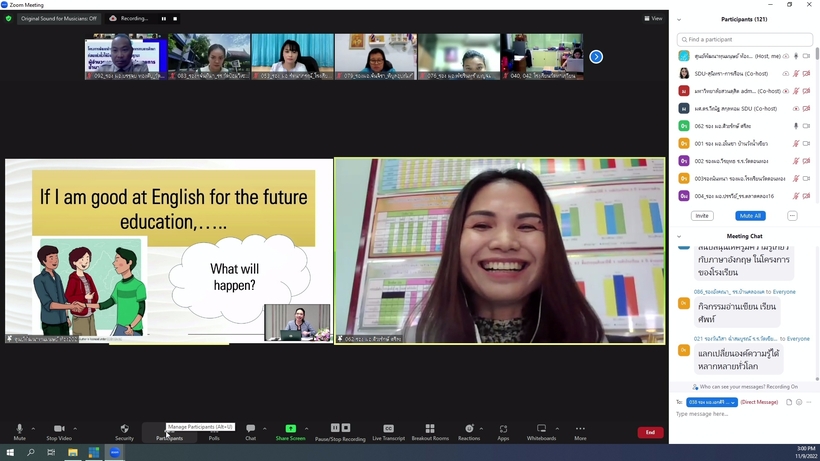This screenshot has height=461, width=820.
Task: Select participant 003 row
Action: 745,178
